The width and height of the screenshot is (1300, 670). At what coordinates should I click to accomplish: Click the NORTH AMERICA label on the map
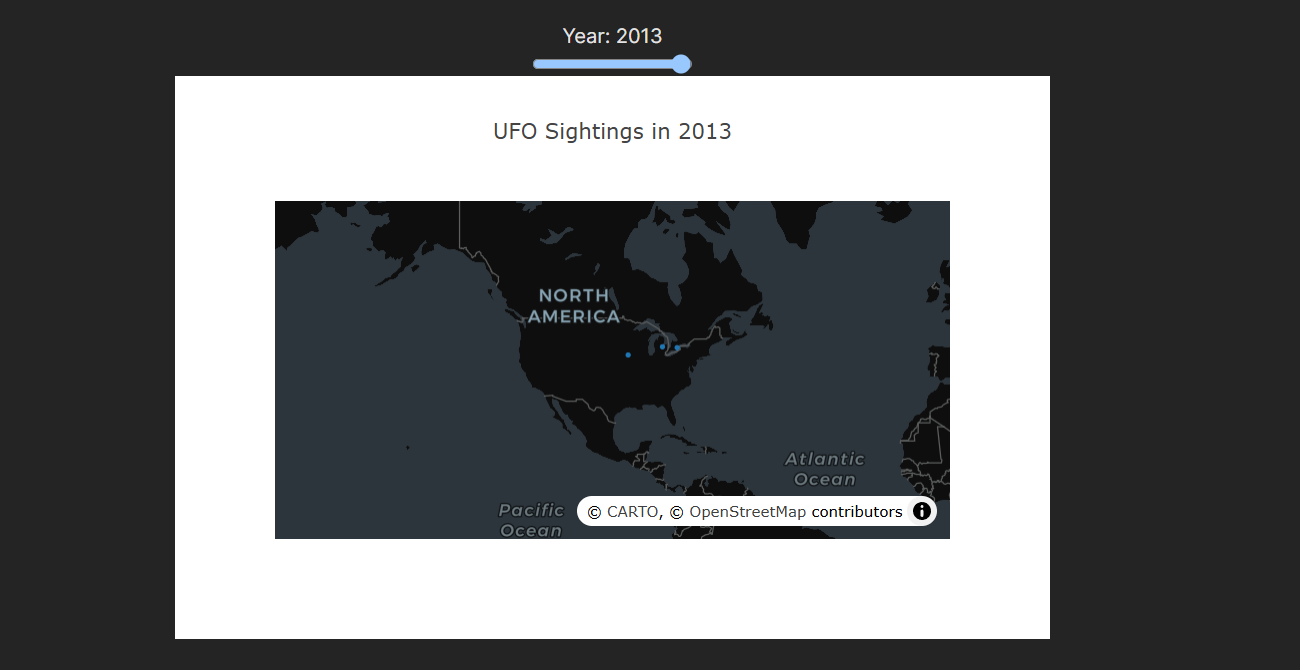click(573, 306)
